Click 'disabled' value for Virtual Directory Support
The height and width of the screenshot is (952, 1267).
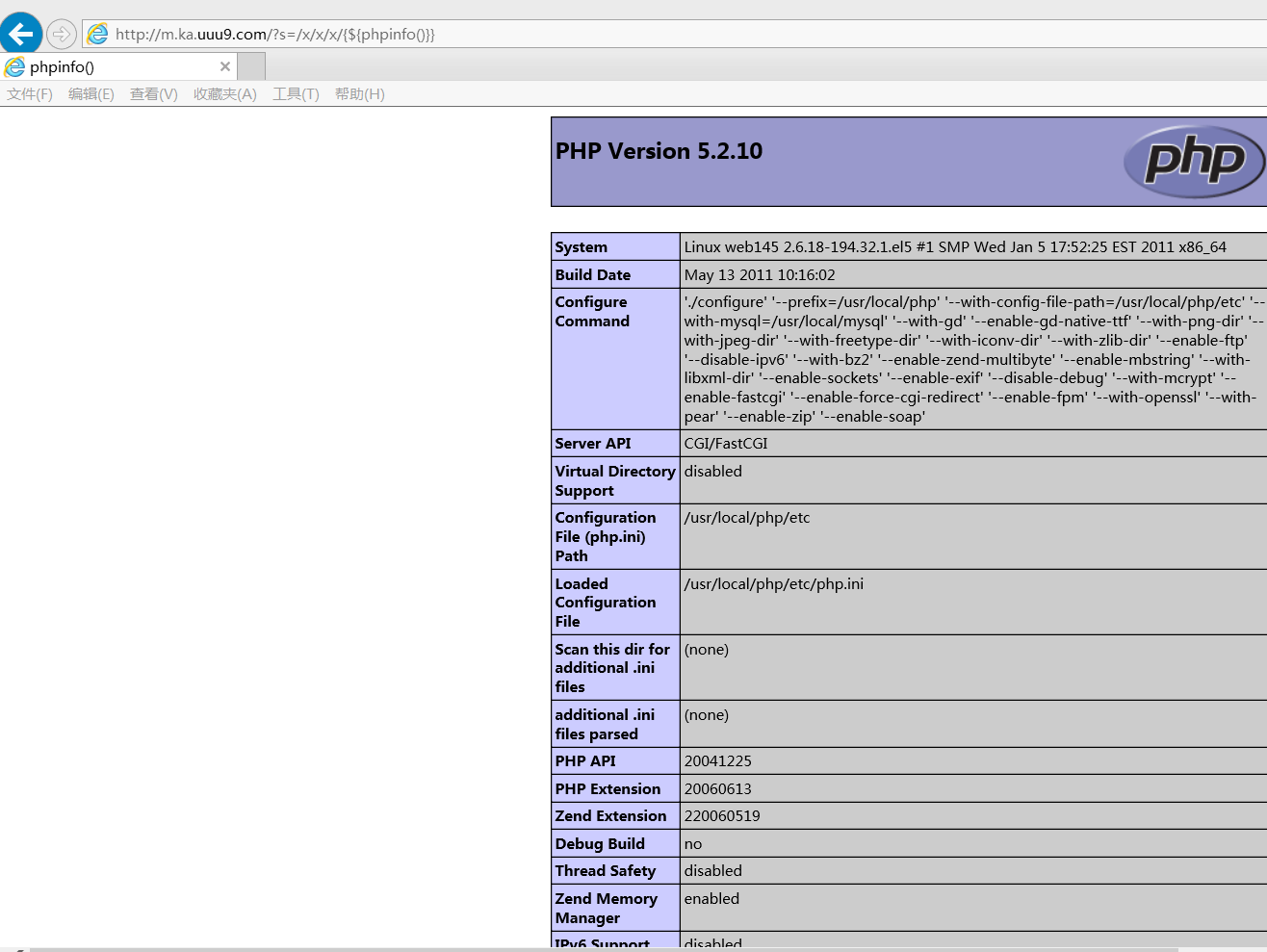pyautogui.click(x=713, y=472)
